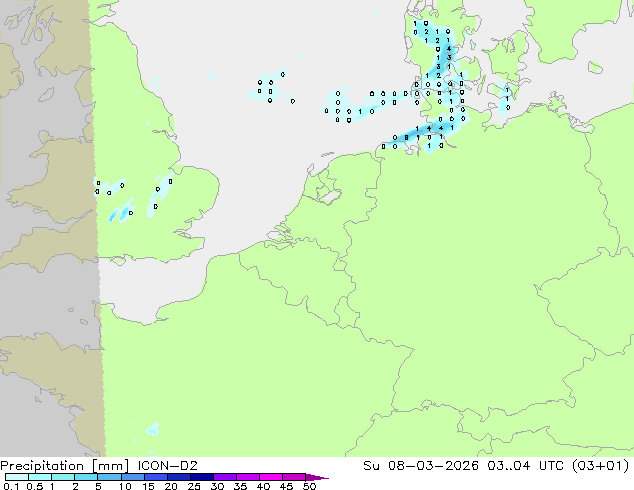Screen dimensions: 634x490
Task: Click the 'Su 08-03-2026' date text
Action: click(421, 466)
